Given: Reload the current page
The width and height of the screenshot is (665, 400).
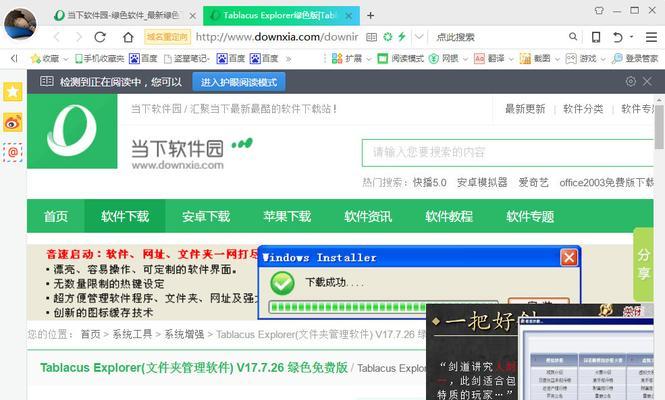Looking at the screenshot, I should (100, 37).
